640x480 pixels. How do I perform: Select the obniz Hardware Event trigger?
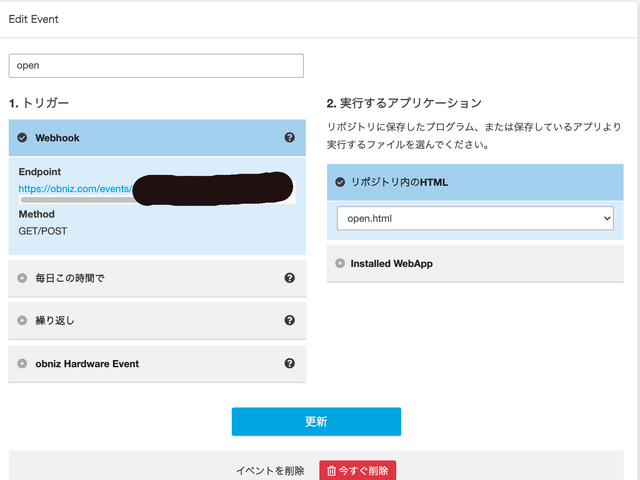pyautogui.click(x=22, y=363)
